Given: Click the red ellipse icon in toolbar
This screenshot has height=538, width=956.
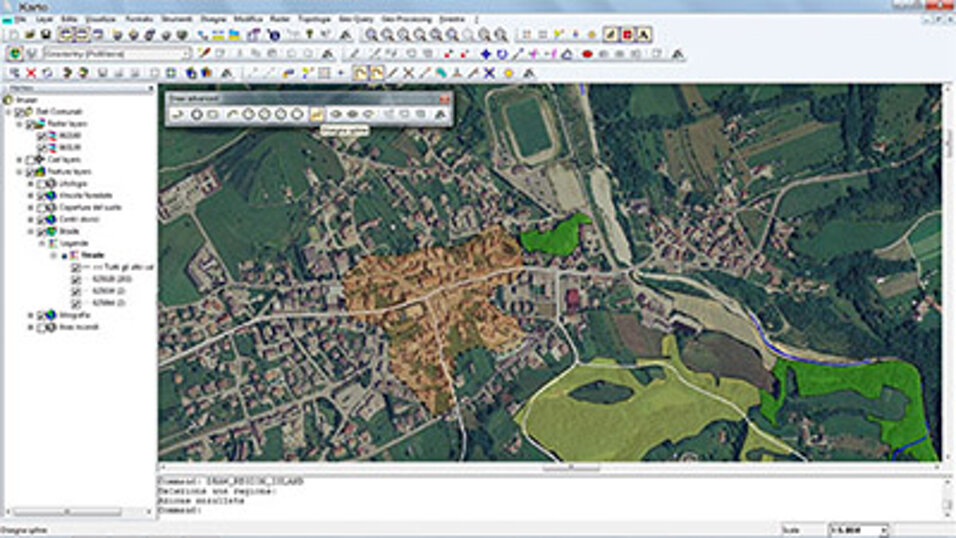Looking at the screenshot, I should 588,54.
